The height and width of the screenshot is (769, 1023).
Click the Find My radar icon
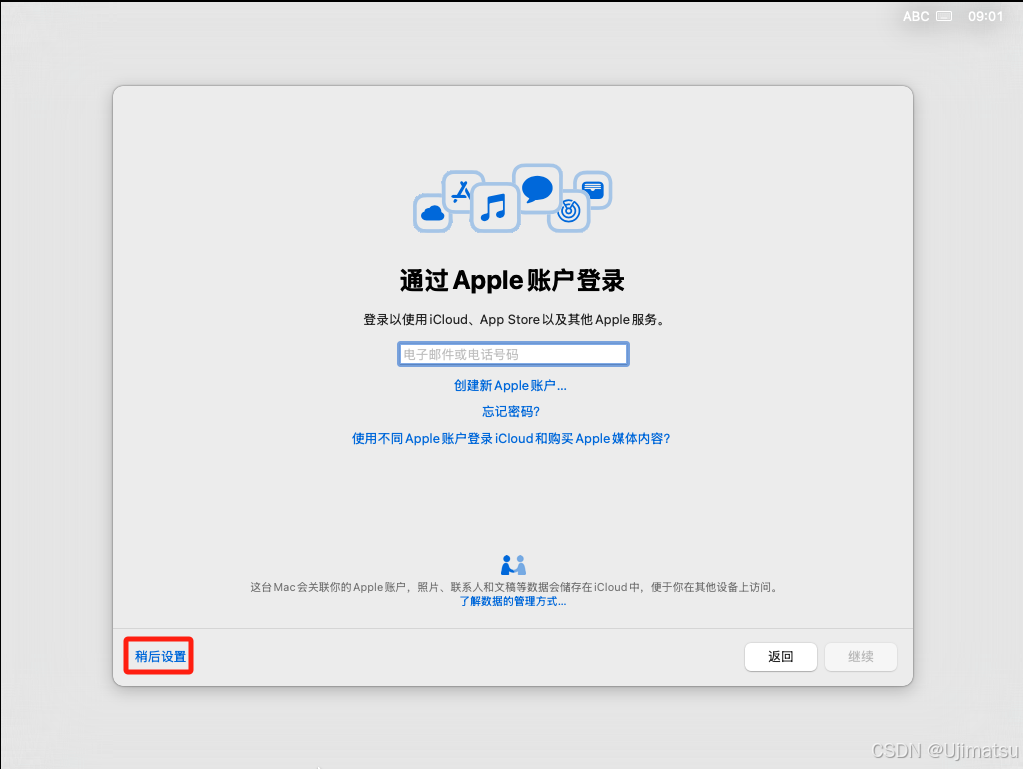569,211
